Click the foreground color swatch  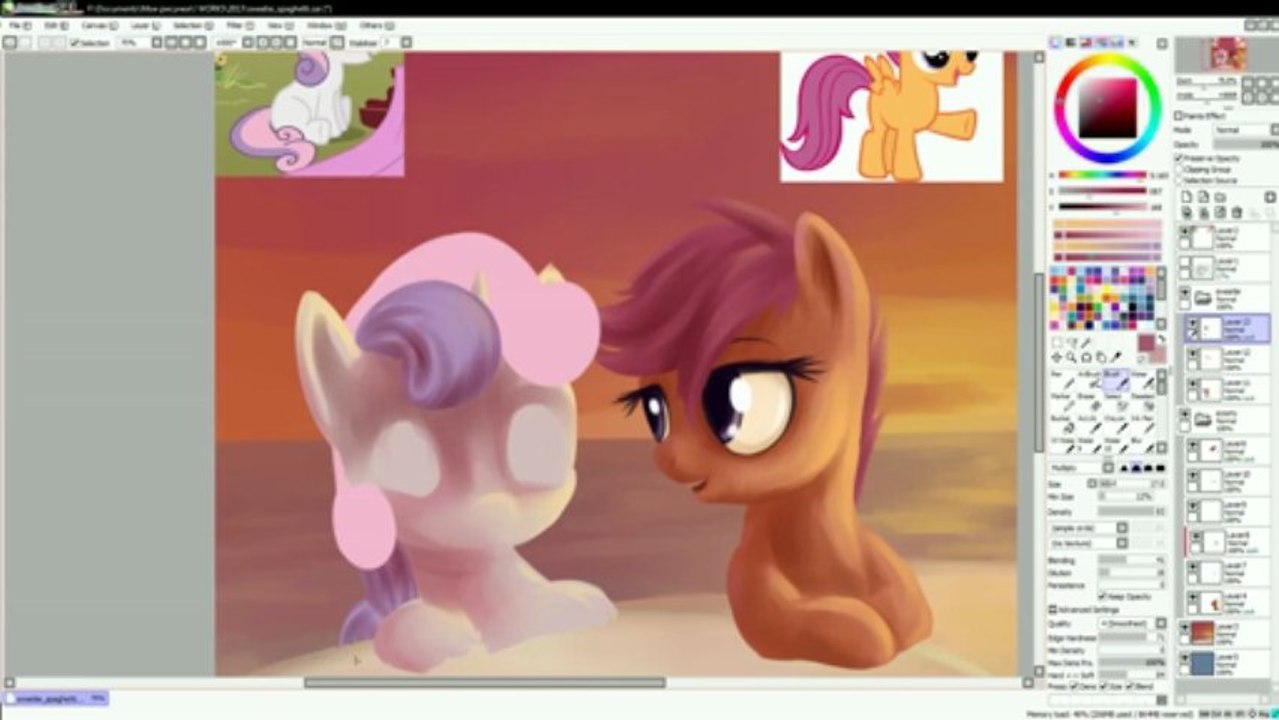click(x=1146, y=342)
